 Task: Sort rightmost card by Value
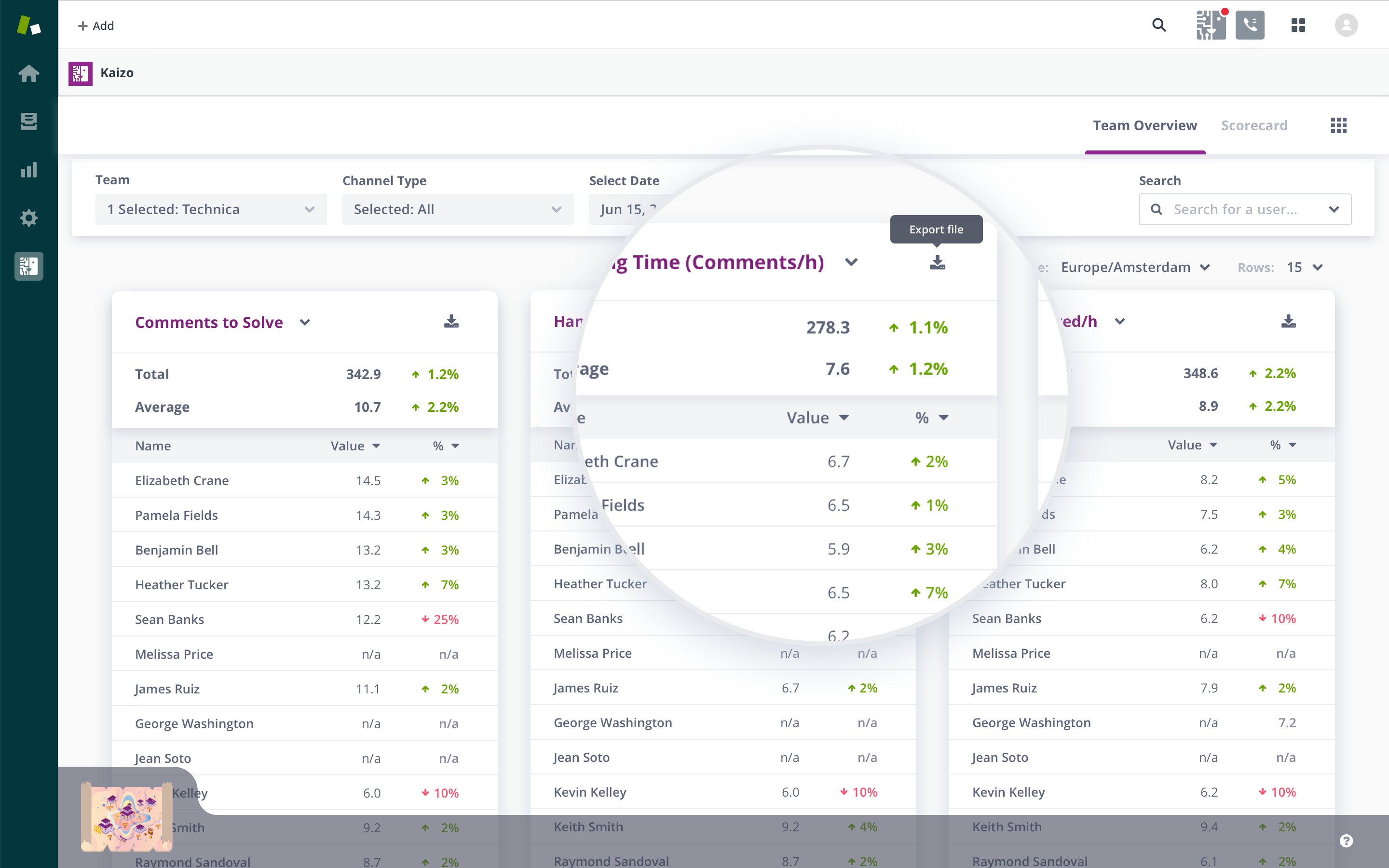[x=1193, y=445]
